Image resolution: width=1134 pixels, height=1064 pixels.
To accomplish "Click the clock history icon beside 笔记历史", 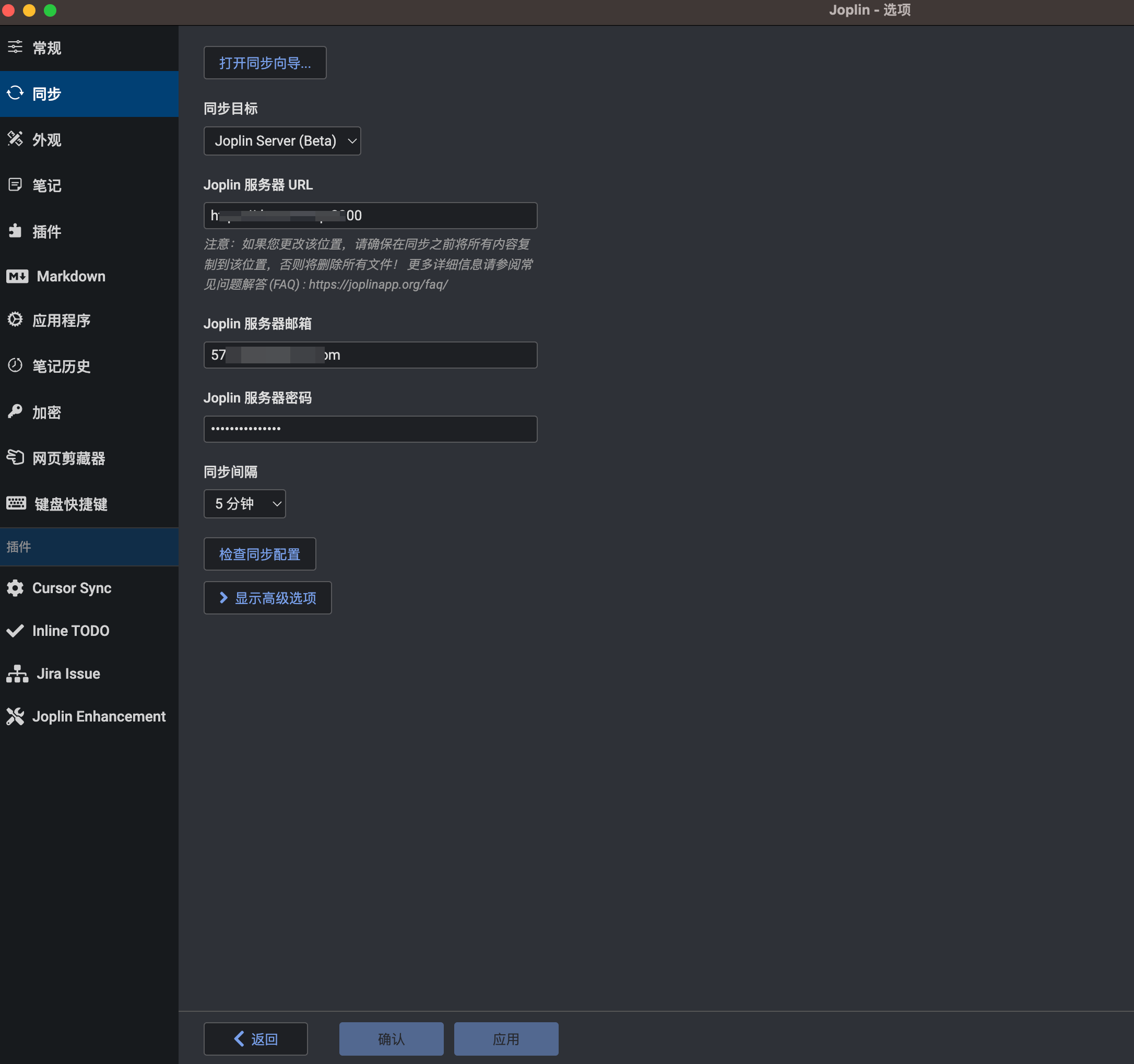I will 15,365.
